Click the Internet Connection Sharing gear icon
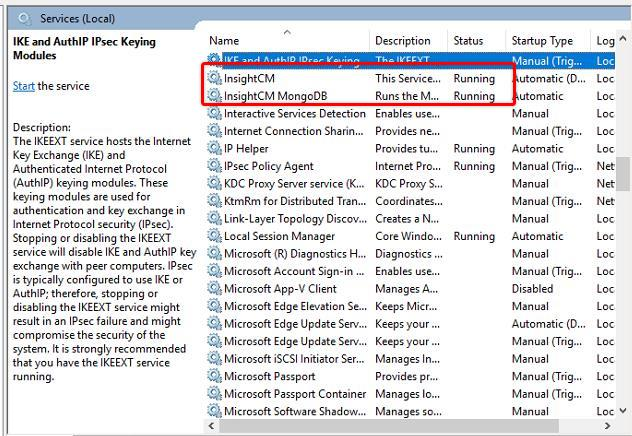This screenshot has height=436, width=632. tap(214, 131)
